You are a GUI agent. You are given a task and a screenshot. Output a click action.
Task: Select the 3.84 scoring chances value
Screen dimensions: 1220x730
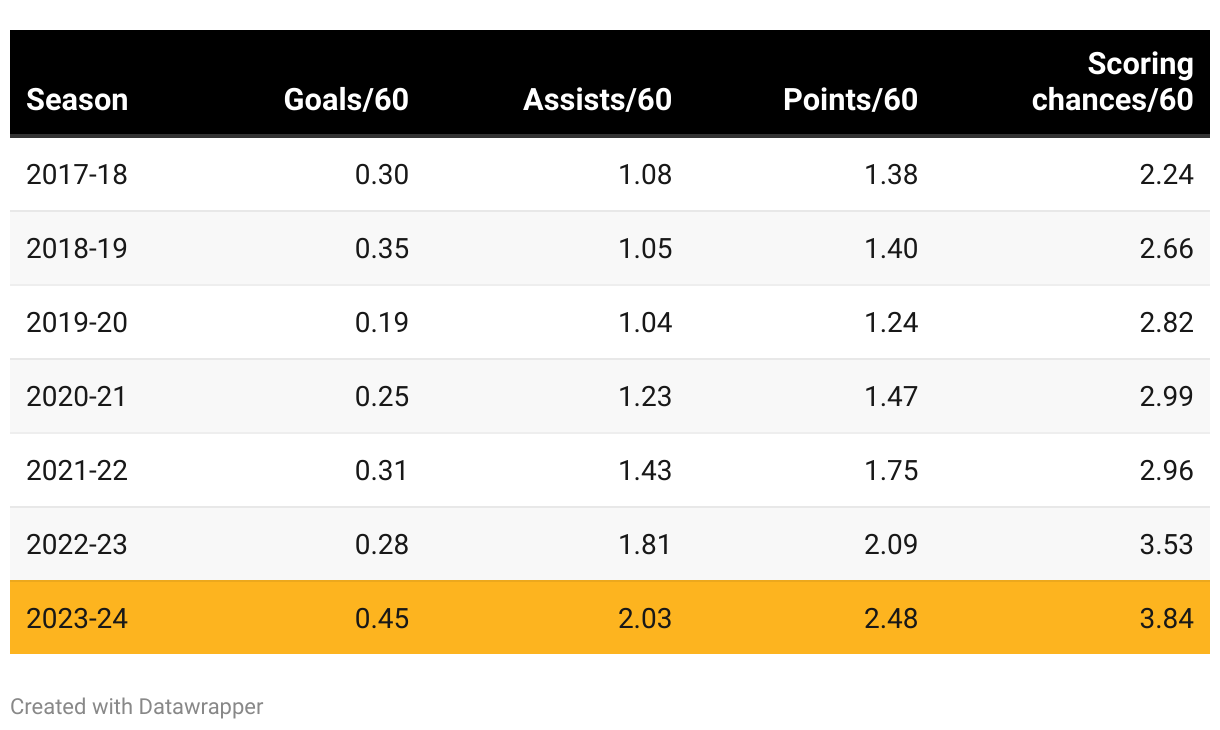pos(1166,619)
